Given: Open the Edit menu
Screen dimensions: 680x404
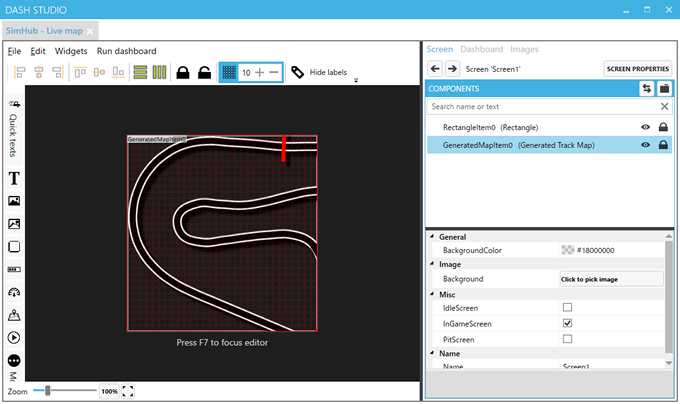Looking at the screenshot, I should (x=38, y=51).
